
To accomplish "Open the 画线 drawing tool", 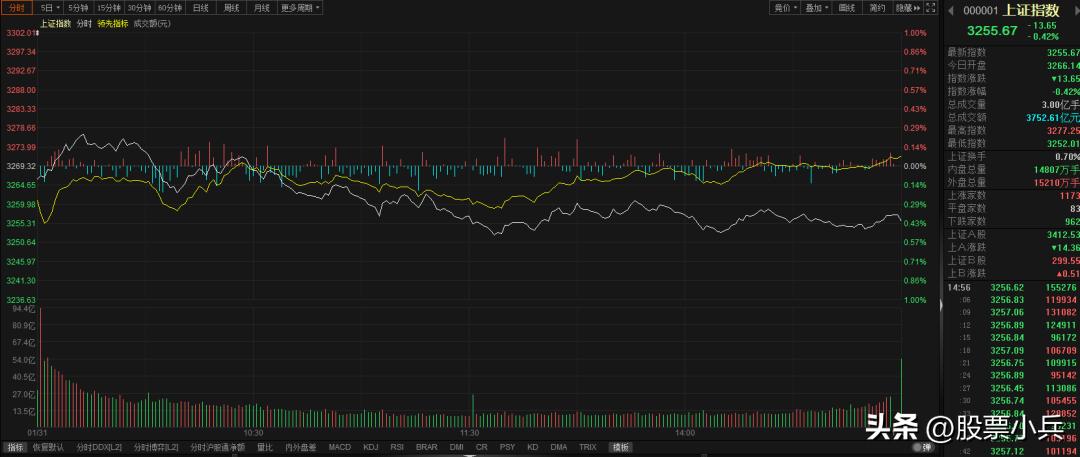I will point(847,8).
